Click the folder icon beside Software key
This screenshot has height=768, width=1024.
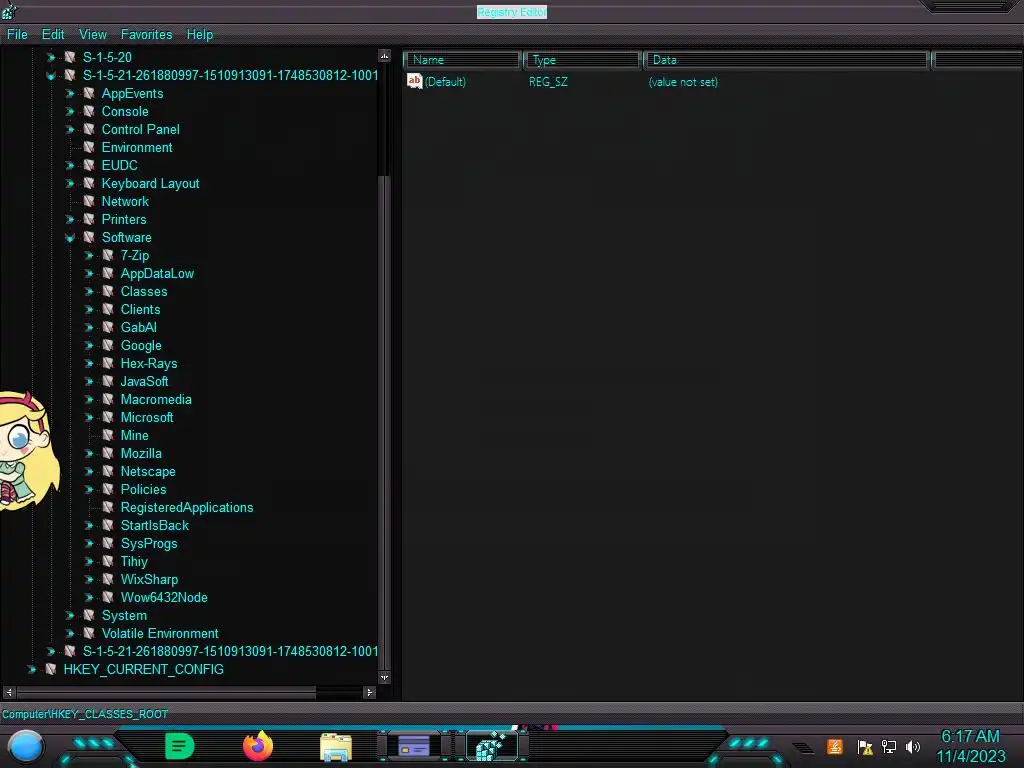(89, 237)
